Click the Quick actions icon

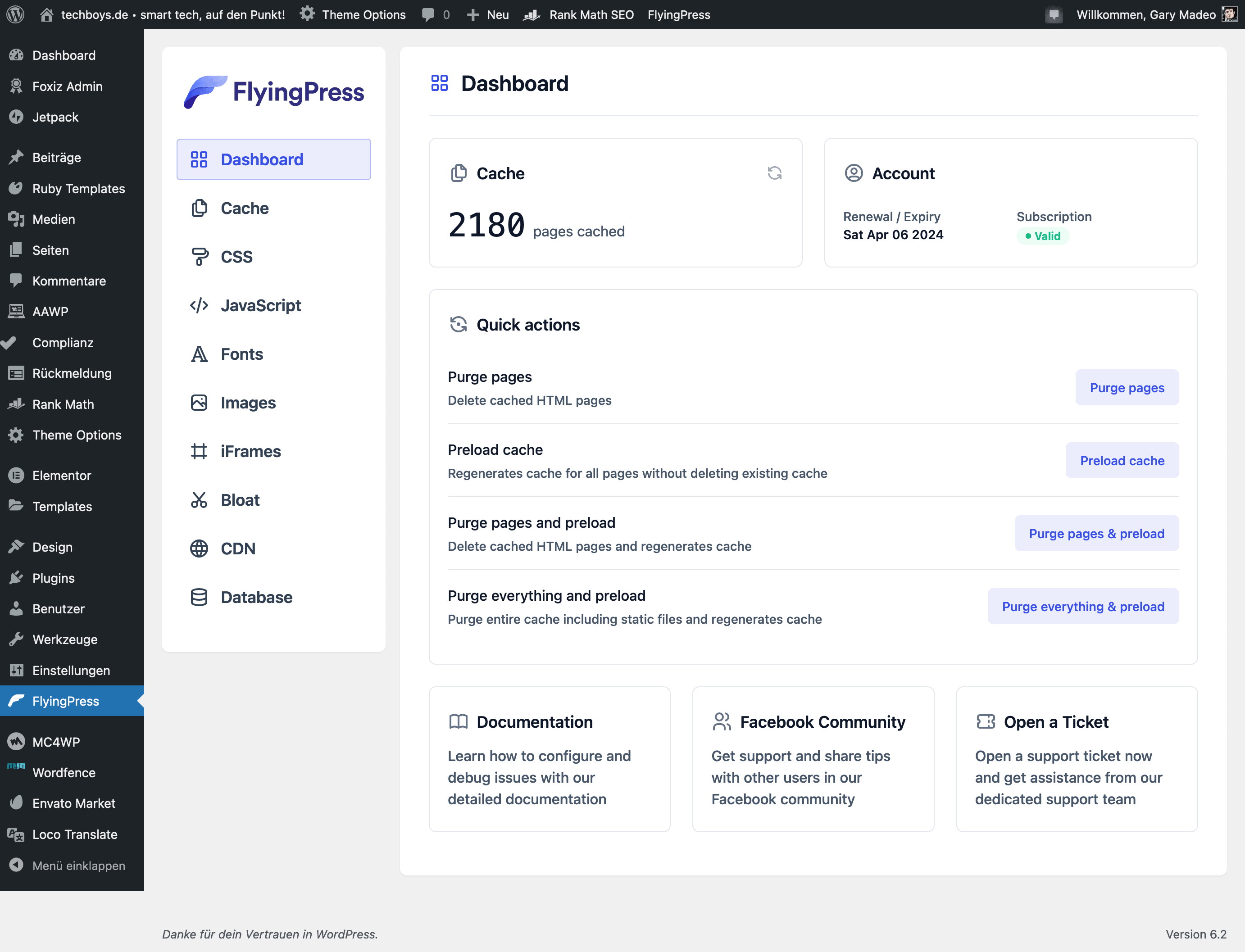click(458, 325)
